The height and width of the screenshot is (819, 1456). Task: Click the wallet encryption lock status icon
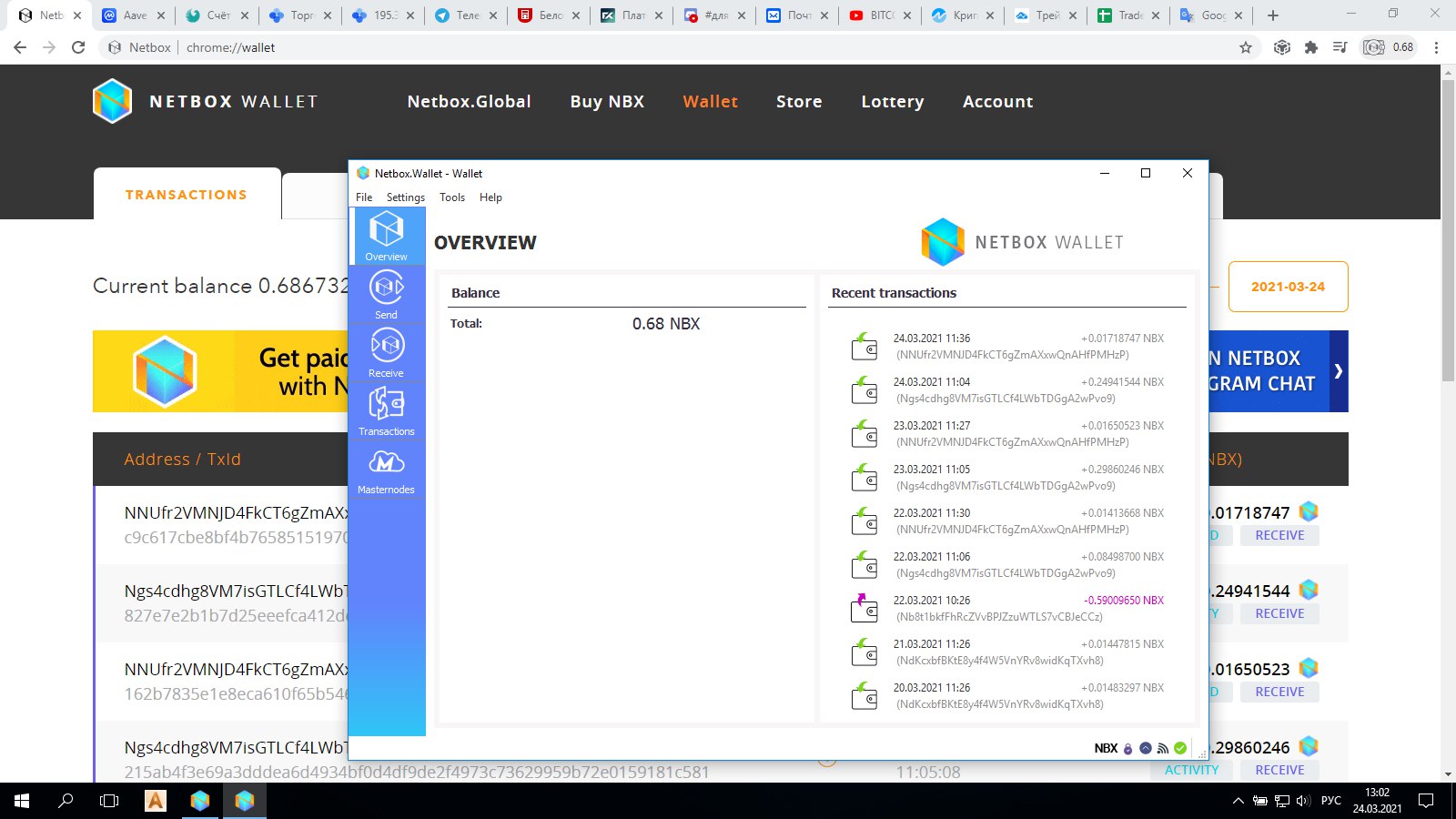coord(1128,748)
